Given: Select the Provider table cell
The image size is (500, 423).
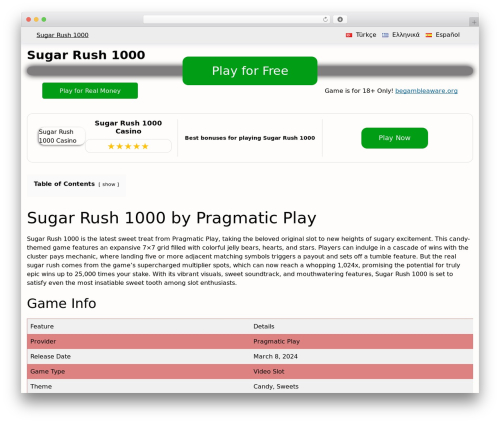Looking at the screenshot, I should (139, 341).
